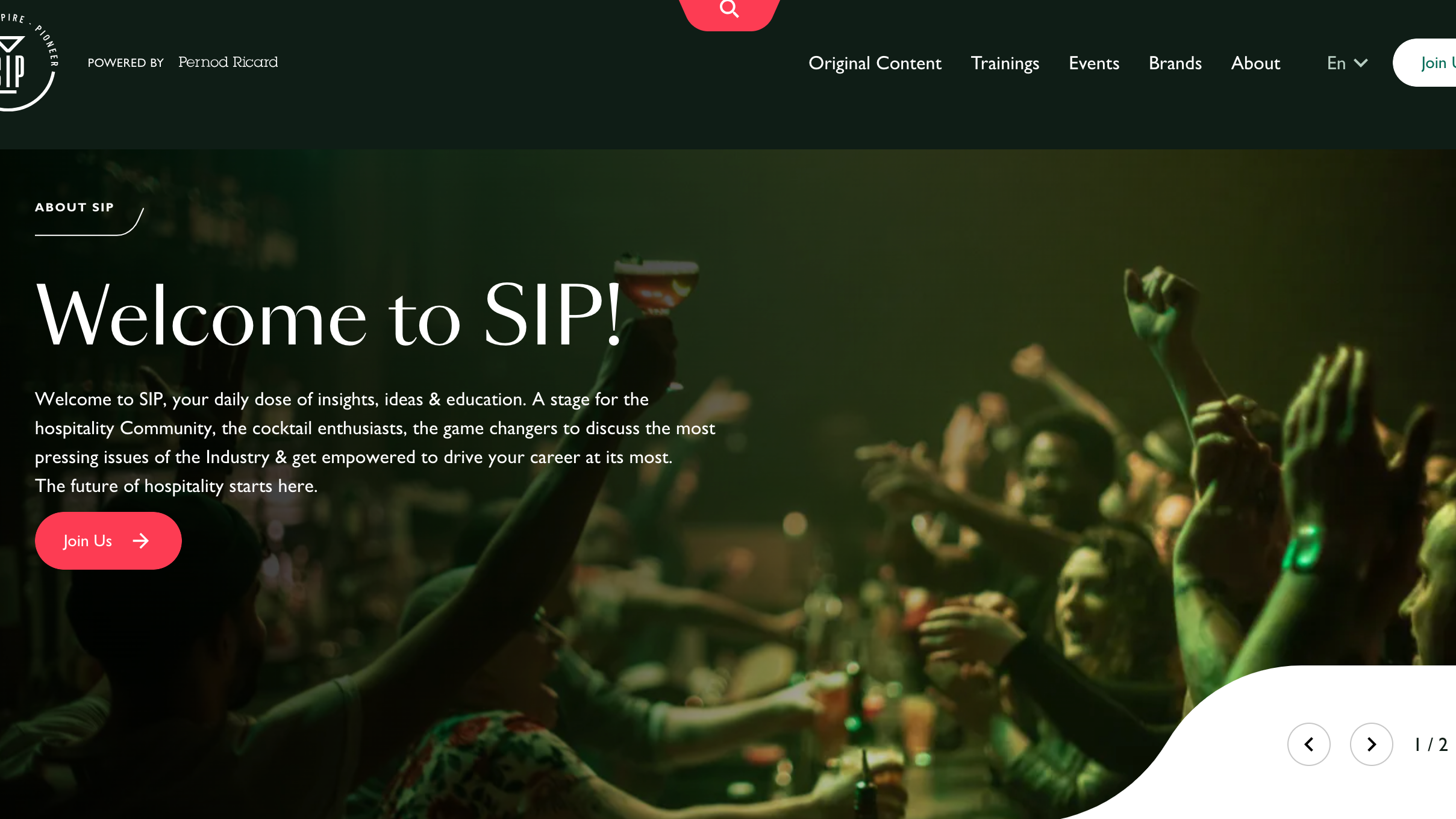The image size is (1456, 819).
Task: Click the red Join Us hero button
Action: pos(108,541)
